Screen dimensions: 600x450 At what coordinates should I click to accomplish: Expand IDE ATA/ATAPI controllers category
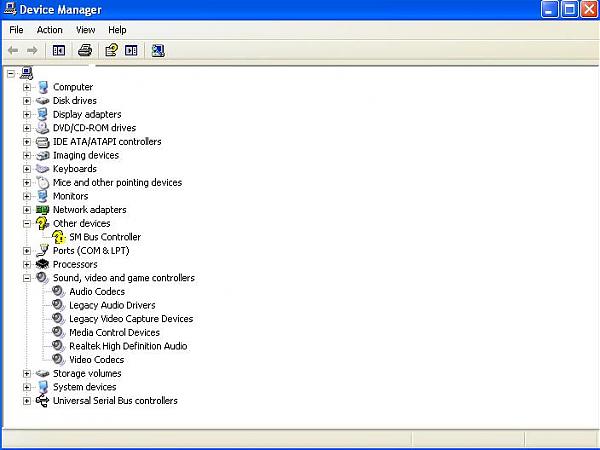26,142
